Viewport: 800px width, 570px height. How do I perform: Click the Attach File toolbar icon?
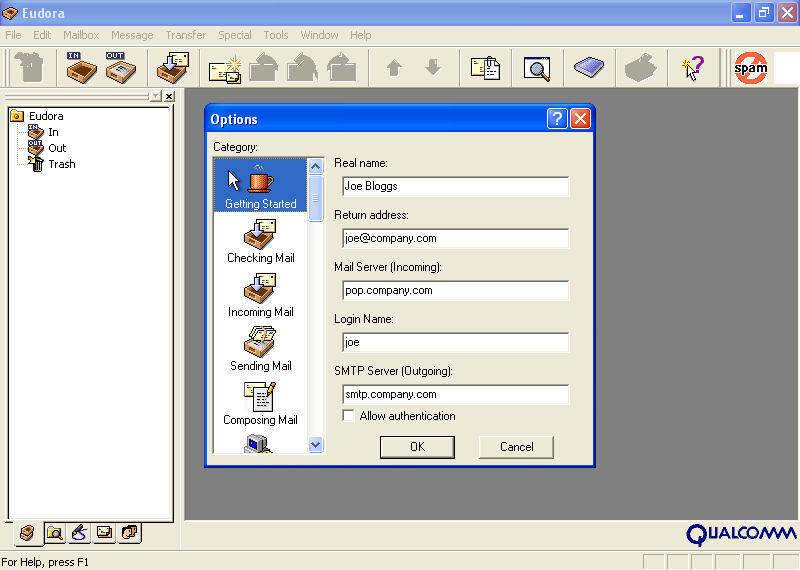coord(485,68)
